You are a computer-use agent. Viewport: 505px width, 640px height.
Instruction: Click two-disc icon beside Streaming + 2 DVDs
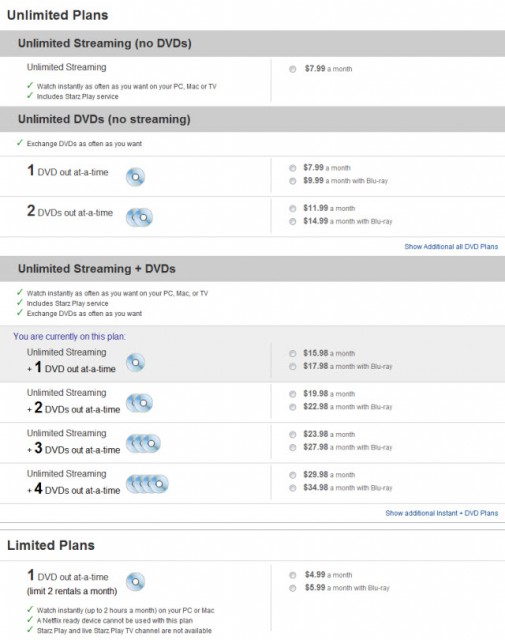coord(139,403)
